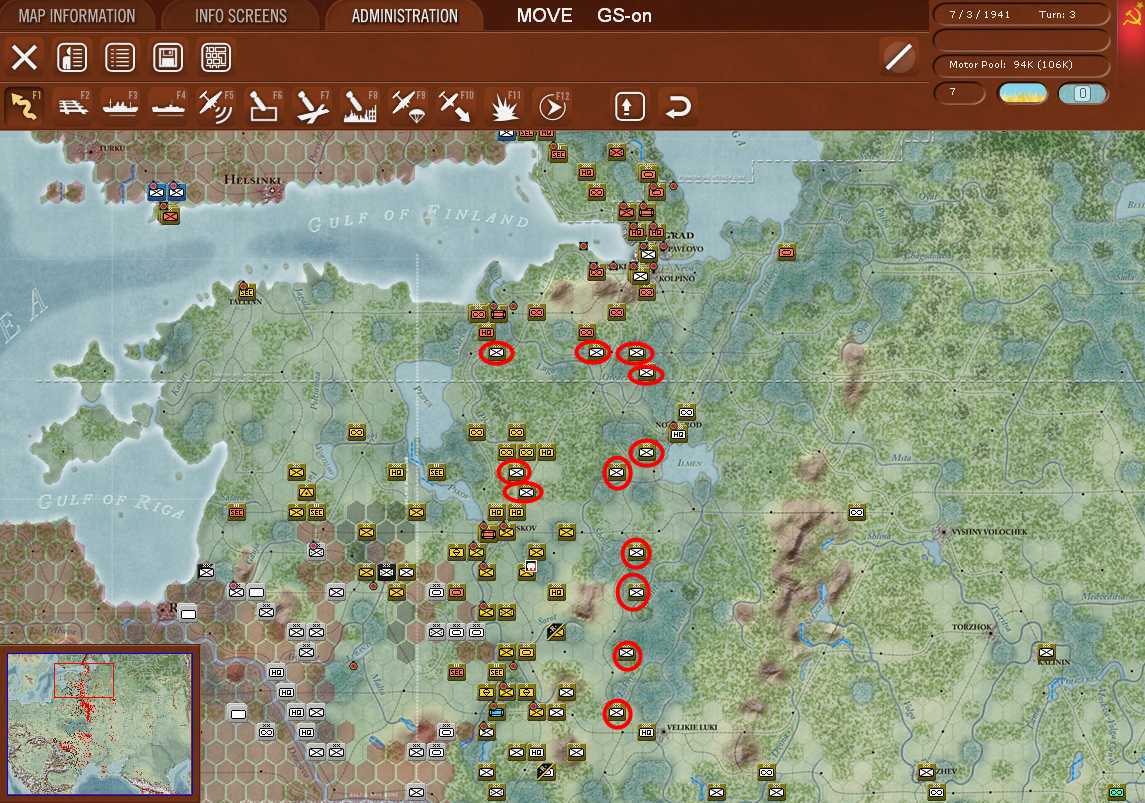Screen dimensions: 1145x803
Task: Click the Gulf of Riga water label
Action: tap(111, 504)
